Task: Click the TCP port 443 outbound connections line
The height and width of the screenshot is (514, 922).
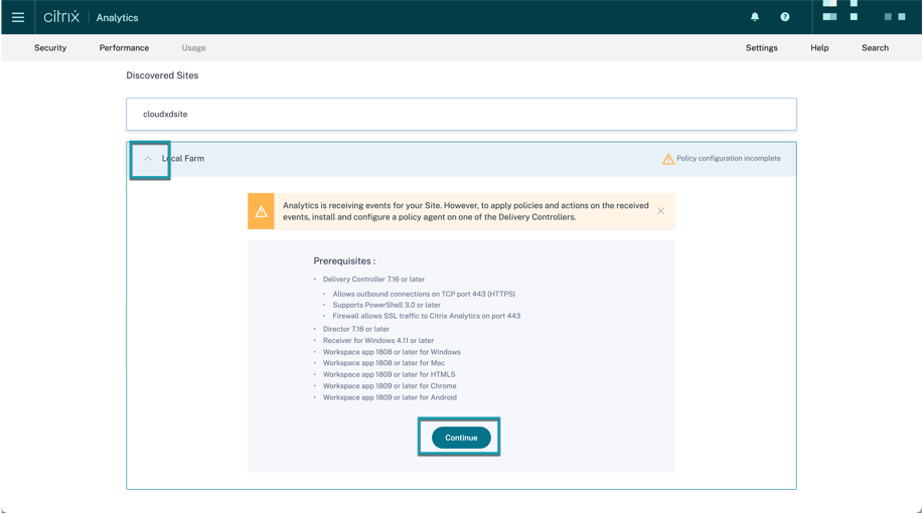Action: click(423, 294)
